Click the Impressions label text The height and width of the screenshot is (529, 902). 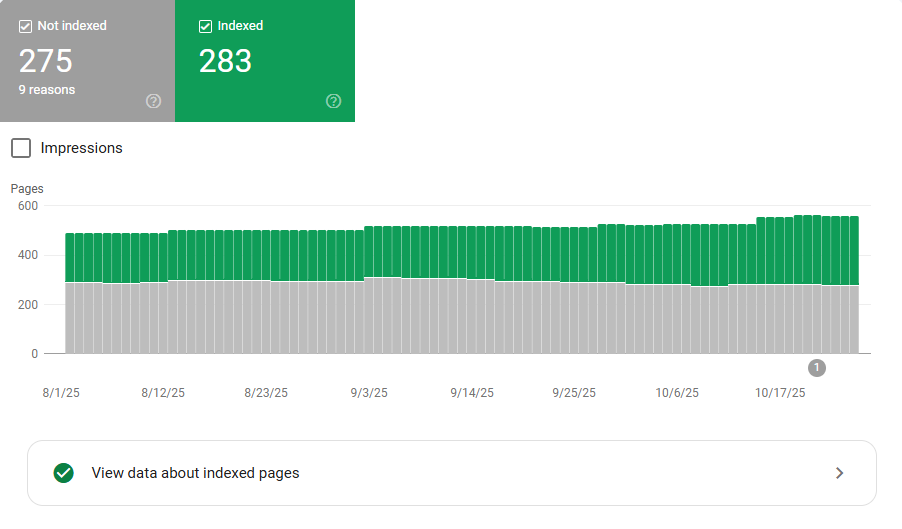(x=81, y=148)
